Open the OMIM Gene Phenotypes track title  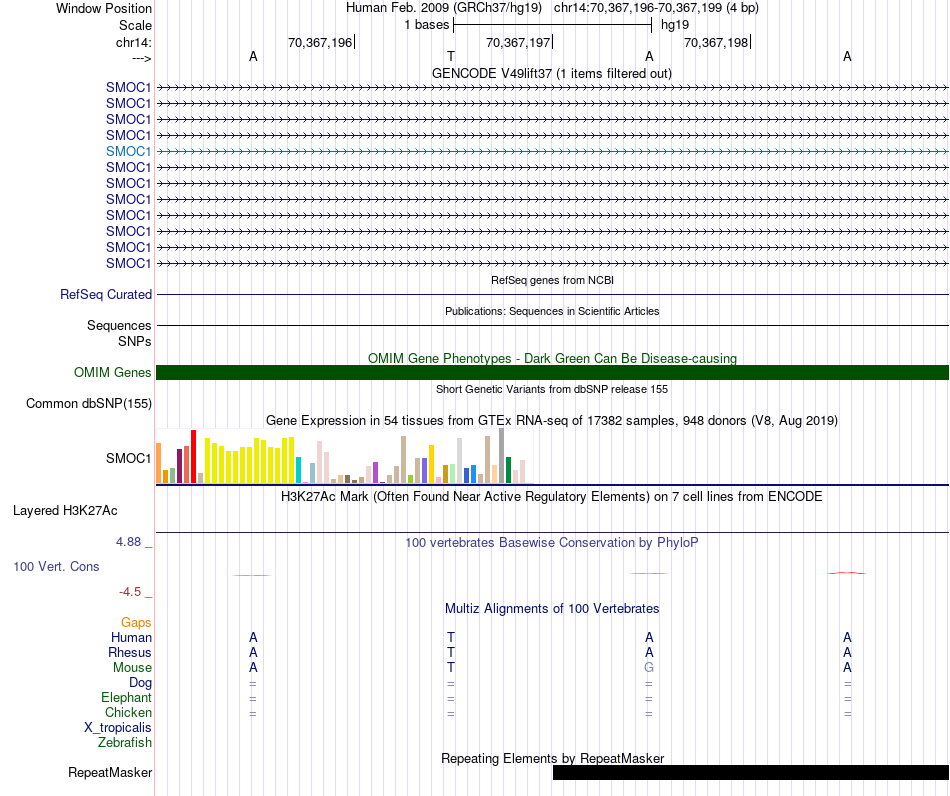click(x=552, y=358)
